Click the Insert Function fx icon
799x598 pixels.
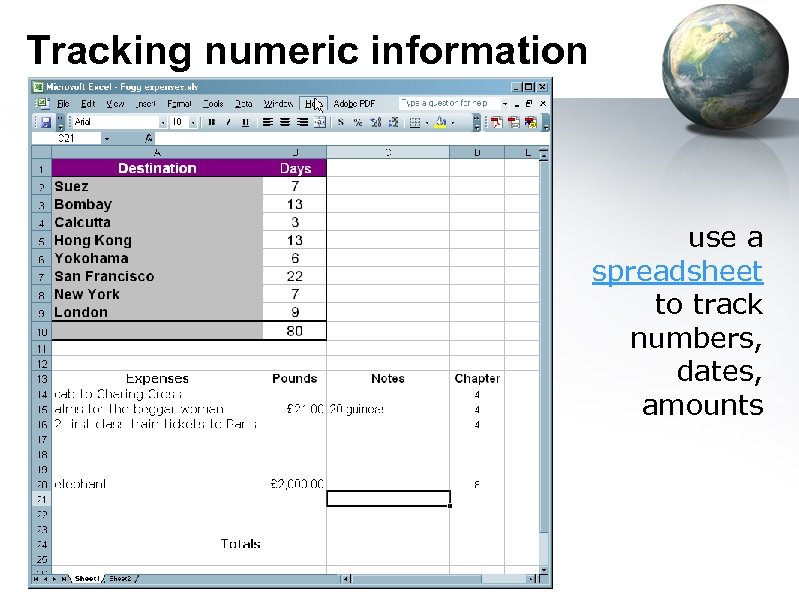148,139
